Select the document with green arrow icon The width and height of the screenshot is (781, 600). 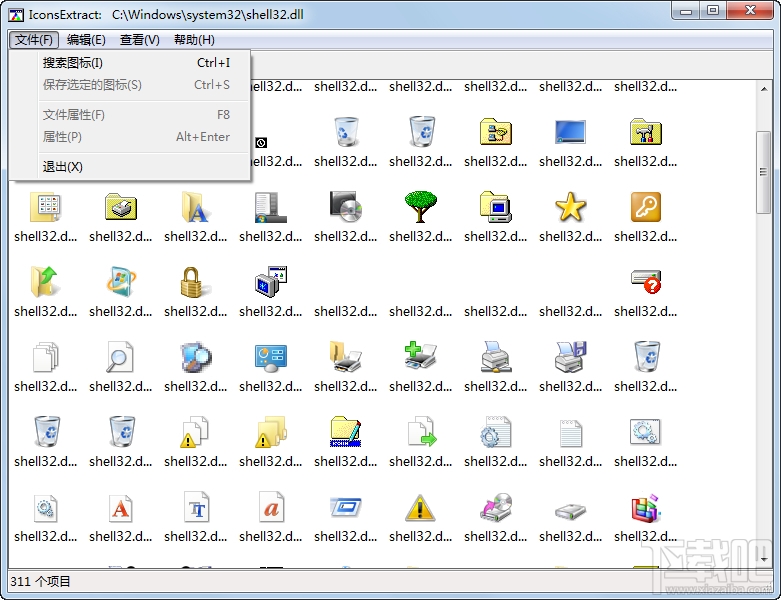420,432
